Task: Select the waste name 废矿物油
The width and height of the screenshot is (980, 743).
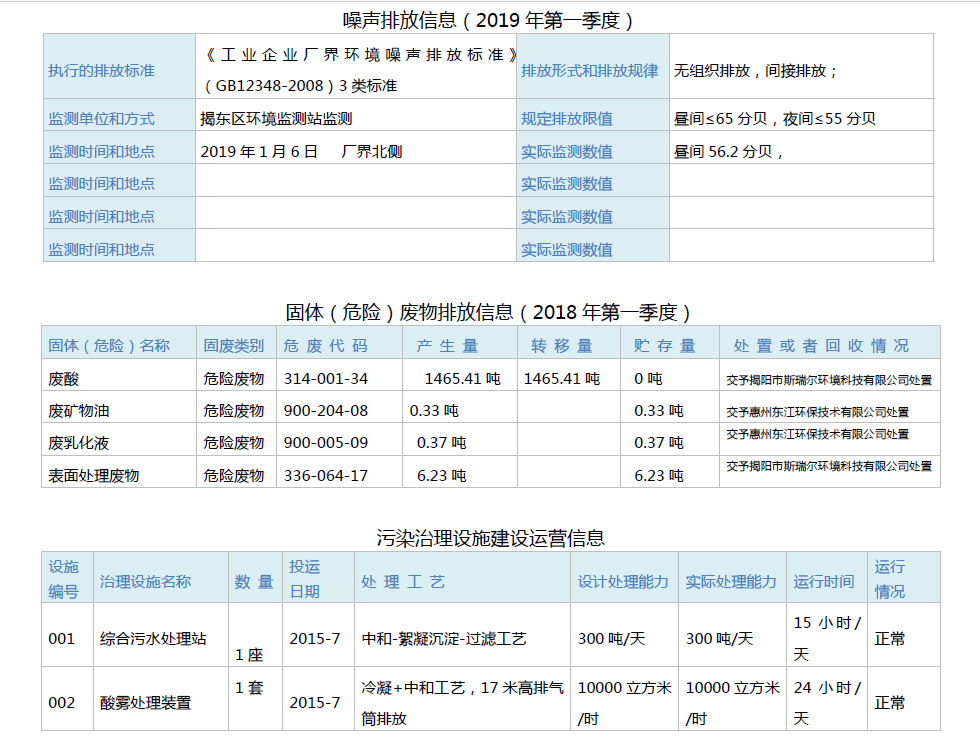Action: (x=79, y=411)
